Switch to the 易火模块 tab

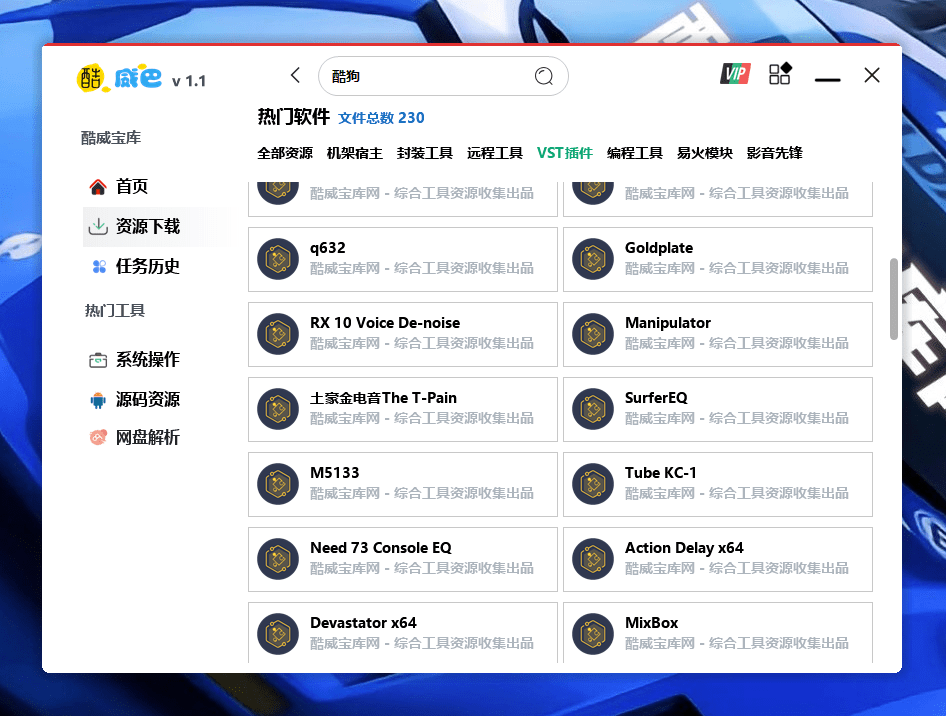pos(705,153)
